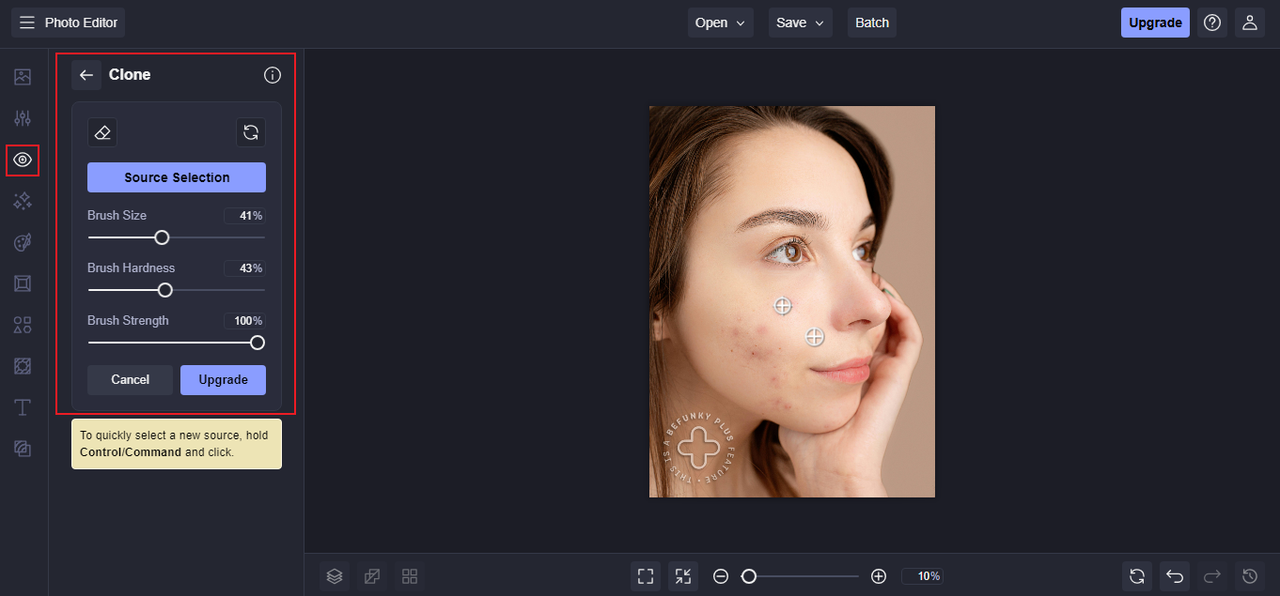The height and width of the screenshot is (596, 1280).
Task: Expand the Save dropdown
Action: click(x=801, y=22)
